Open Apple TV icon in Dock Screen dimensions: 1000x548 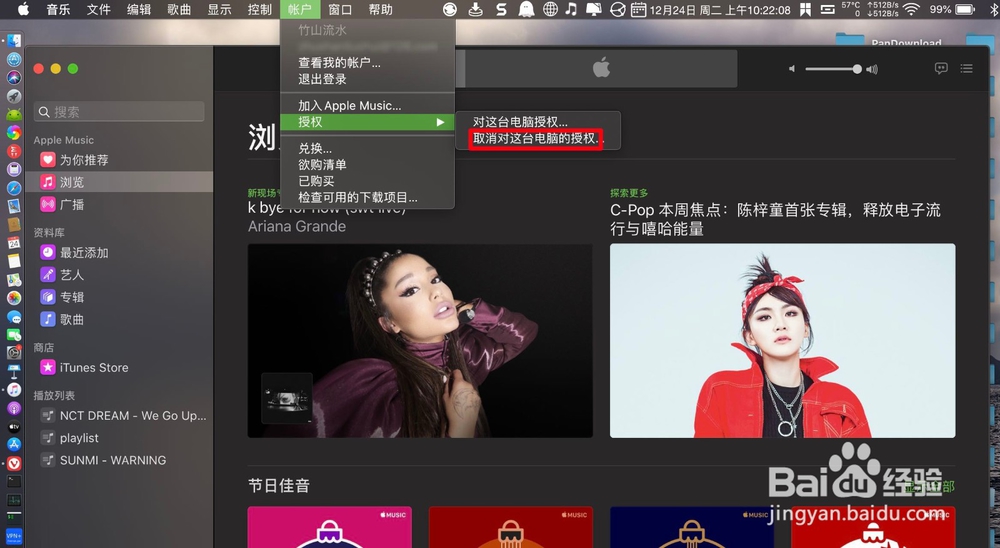point(13,427)
